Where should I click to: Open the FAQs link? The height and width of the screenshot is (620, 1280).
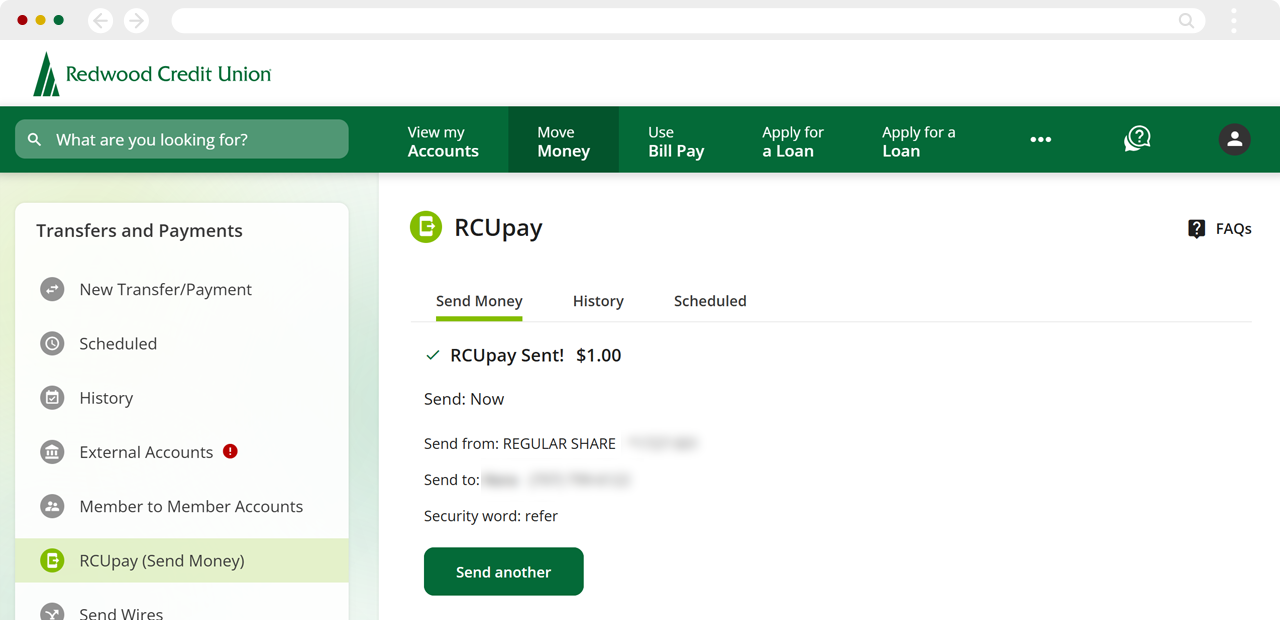coord(1219,229)
